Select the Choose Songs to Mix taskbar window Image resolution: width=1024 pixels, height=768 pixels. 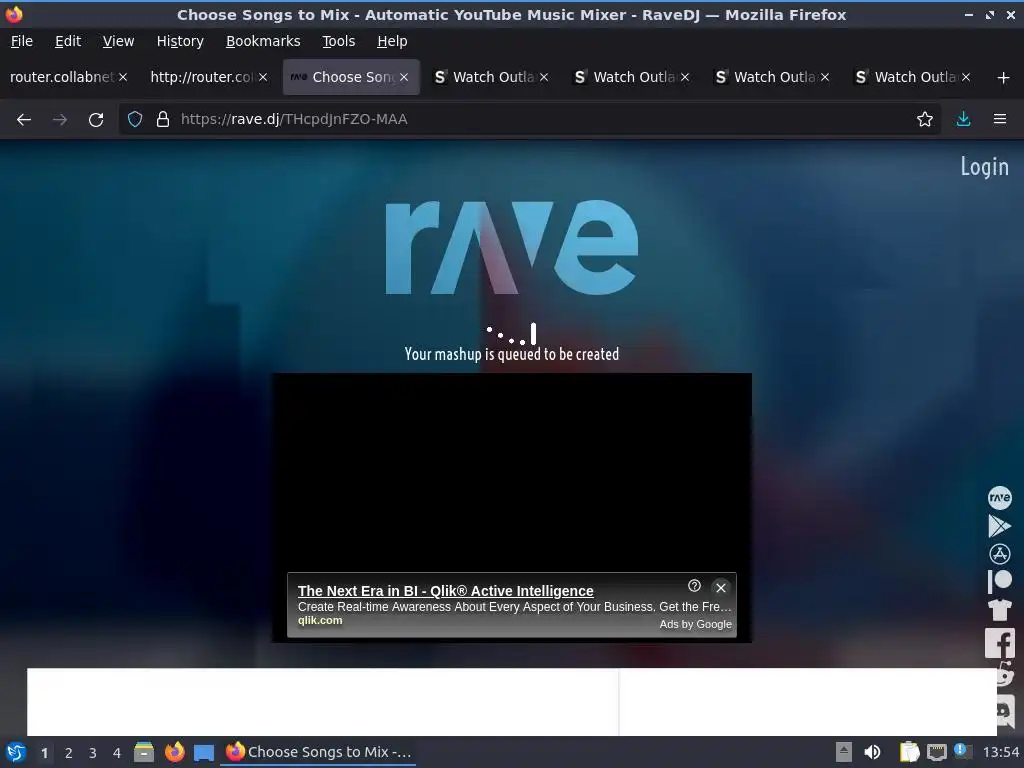[x=319, y=752]
